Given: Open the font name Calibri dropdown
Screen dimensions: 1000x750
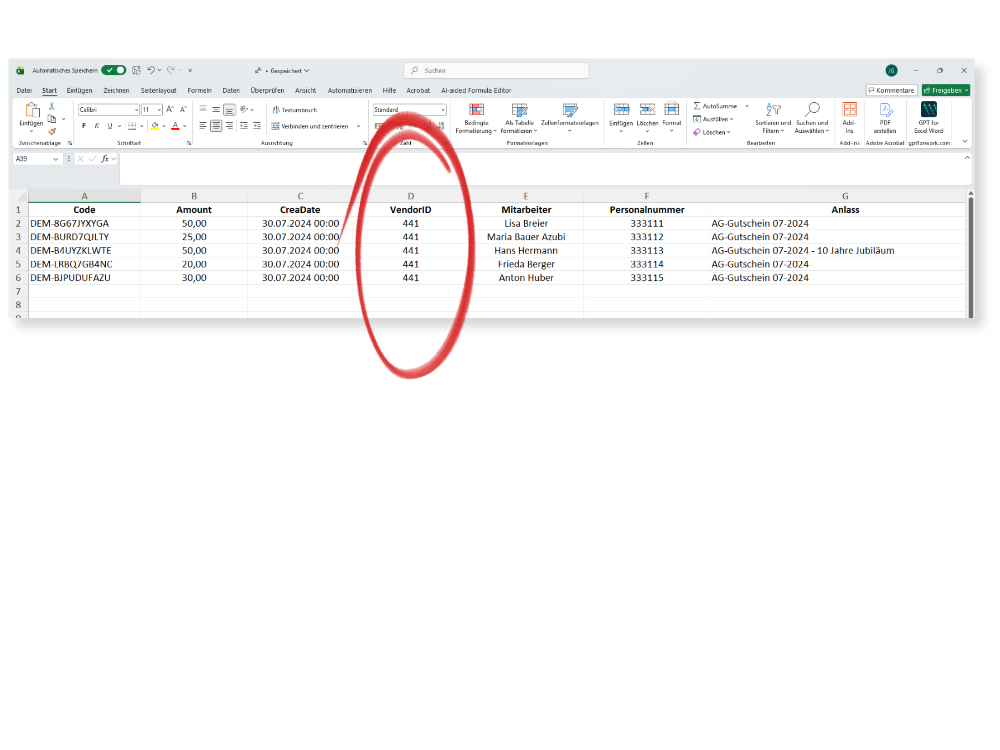Looking at the screenshot, I should coord(136,110).
